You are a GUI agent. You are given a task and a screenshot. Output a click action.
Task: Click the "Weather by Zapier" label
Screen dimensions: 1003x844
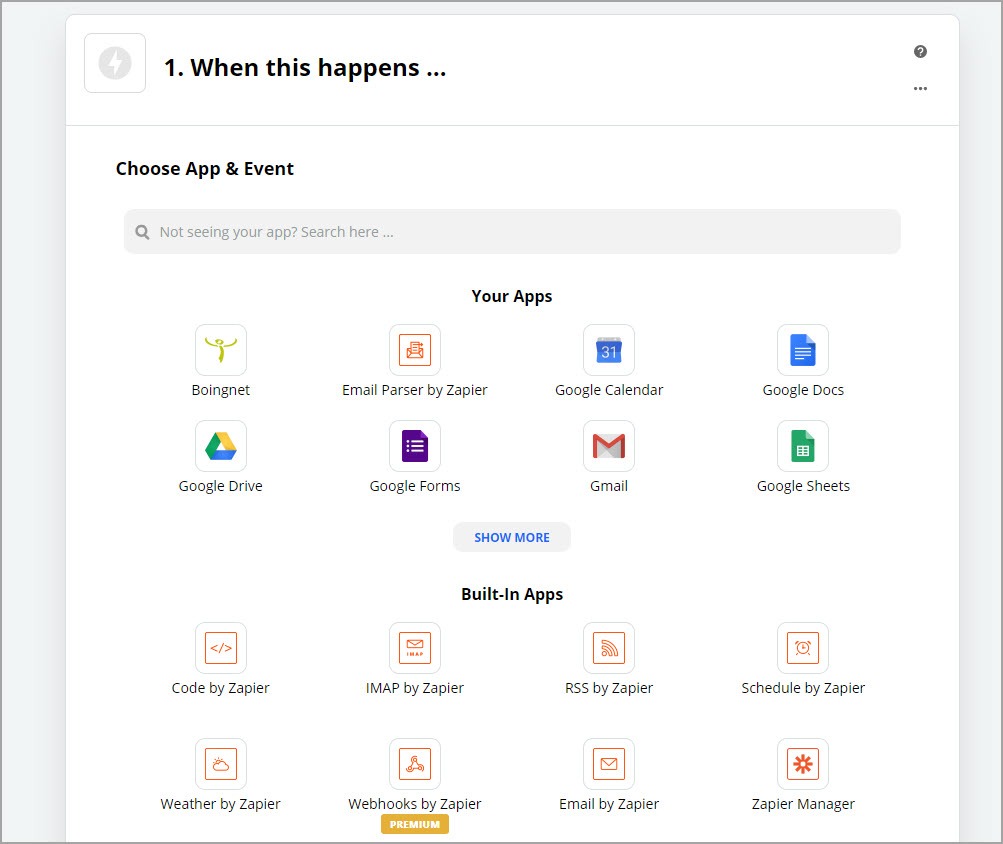pos(221,804)
